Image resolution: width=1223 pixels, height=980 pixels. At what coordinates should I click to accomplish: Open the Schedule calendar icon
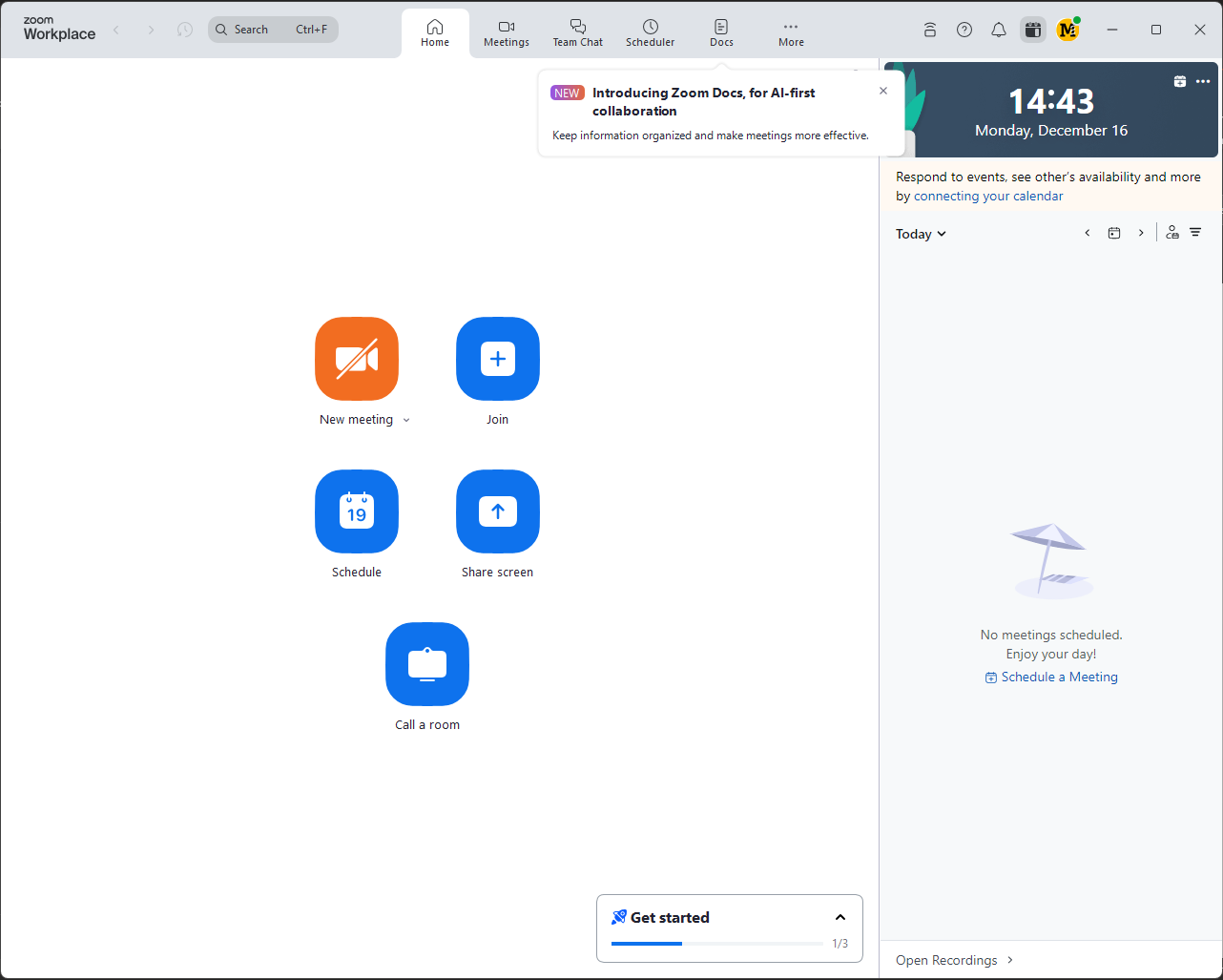tap(357, 511)
